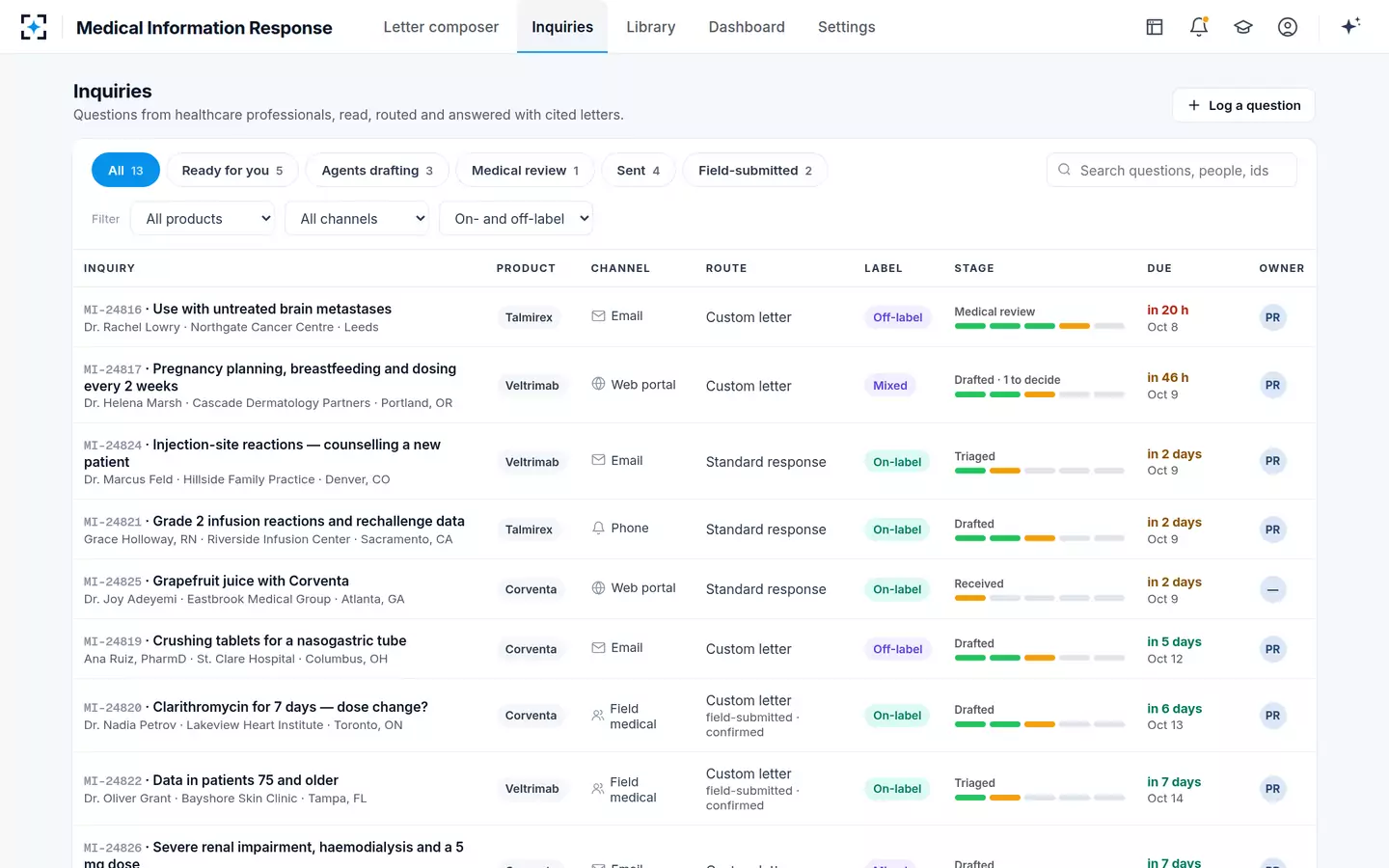Open the Library tab

(x=651, y=27)
